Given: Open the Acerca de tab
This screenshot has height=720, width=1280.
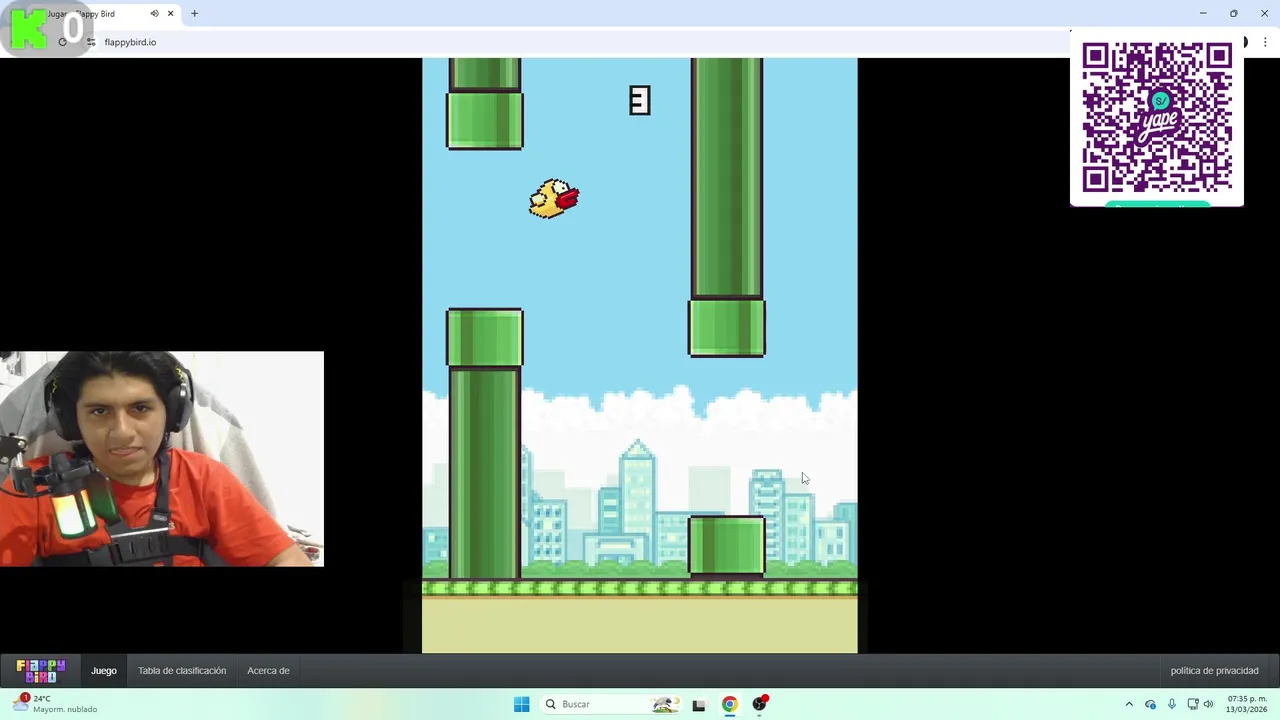Looking at the screenshot, I should [268, 671].
